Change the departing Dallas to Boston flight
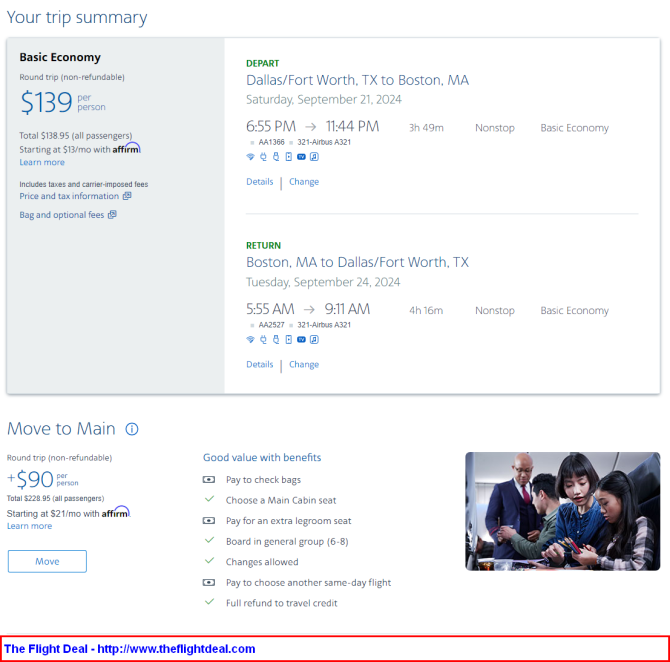The image size is (670, 662). pos(304,182)
